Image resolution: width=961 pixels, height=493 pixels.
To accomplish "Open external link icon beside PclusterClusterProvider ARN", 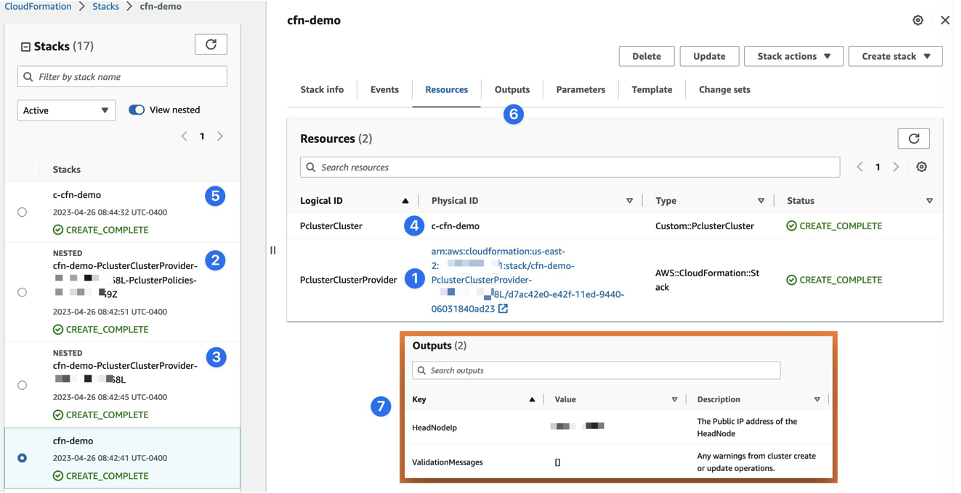I will pos(503,308).
